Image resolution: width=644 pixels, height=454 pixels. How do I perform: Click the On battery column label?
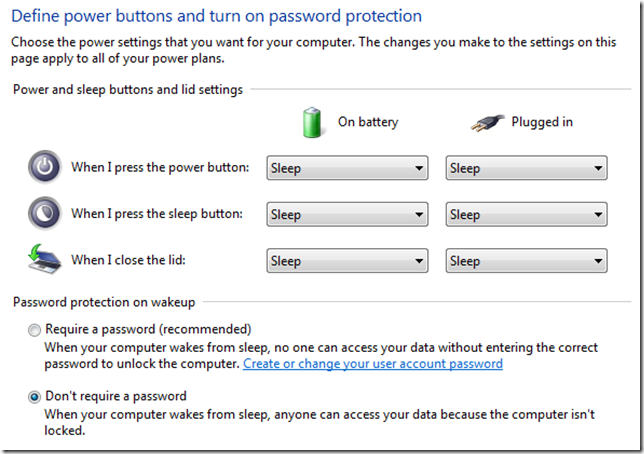coord(367,122)
